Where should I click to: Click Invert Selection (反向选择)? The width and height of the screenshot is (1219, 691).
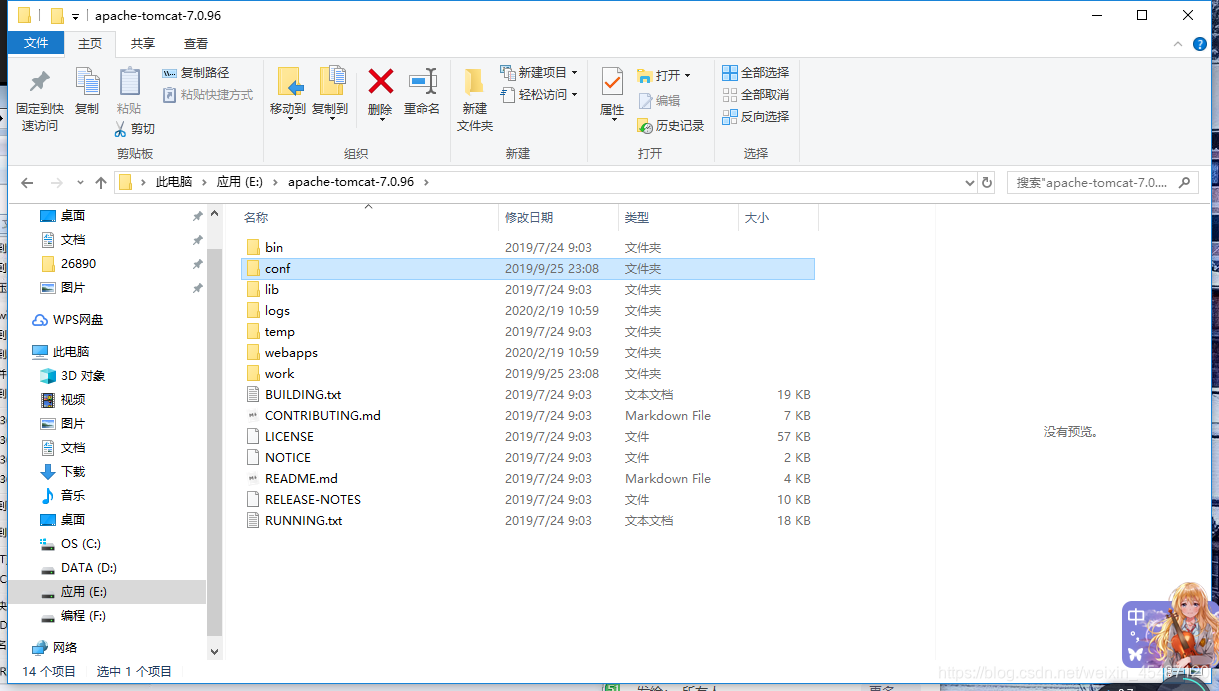tap(756, 117)
